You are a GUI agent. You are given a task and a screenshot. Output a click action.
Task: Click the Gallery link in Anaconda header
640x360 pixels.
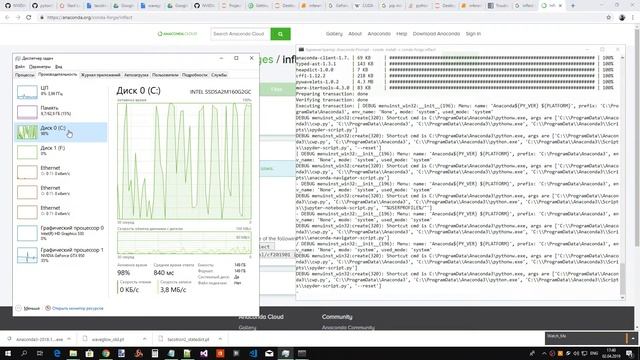[x=334, y=34]
